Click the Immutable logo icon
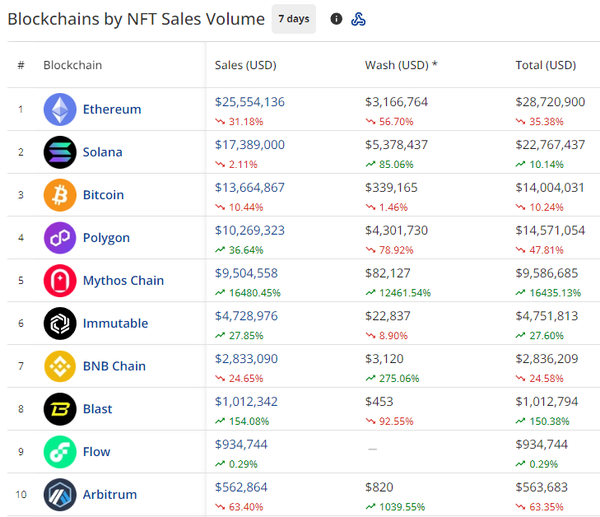Screen dimensions: 600x517 [60, 323]
